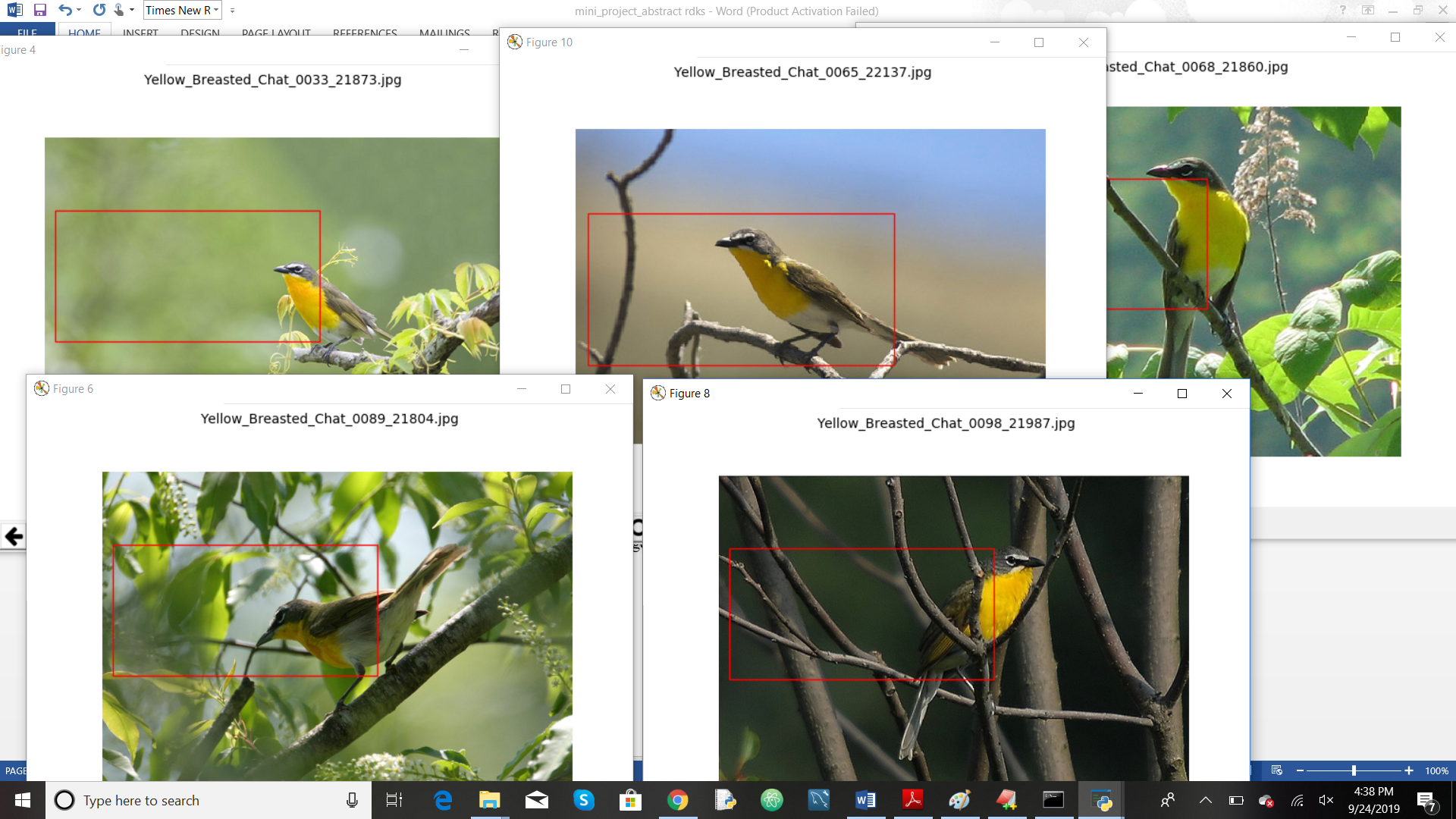The width and height of the screenshot is (1456, 819).
Task: Click Web Layout view icon in Word status bar
Action: pyautogui.click(x=1277, y=770)
